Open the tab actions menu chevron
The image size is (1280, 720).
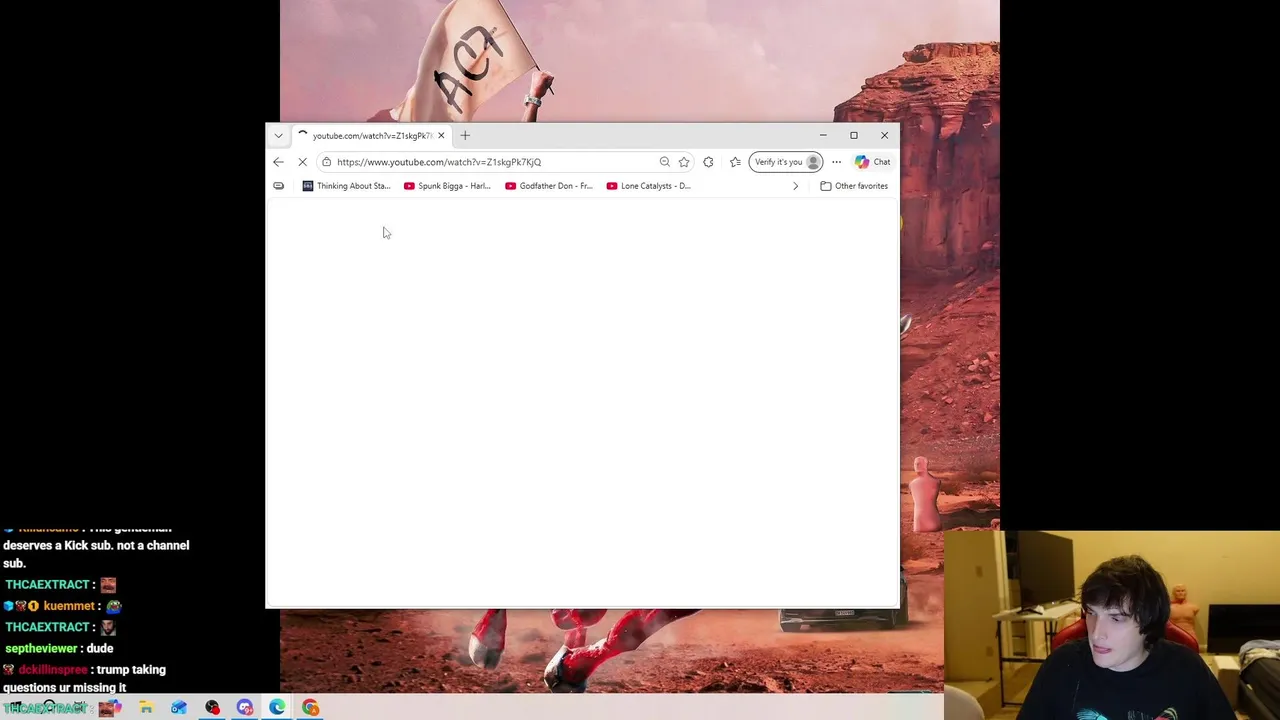tap(278, 136)
